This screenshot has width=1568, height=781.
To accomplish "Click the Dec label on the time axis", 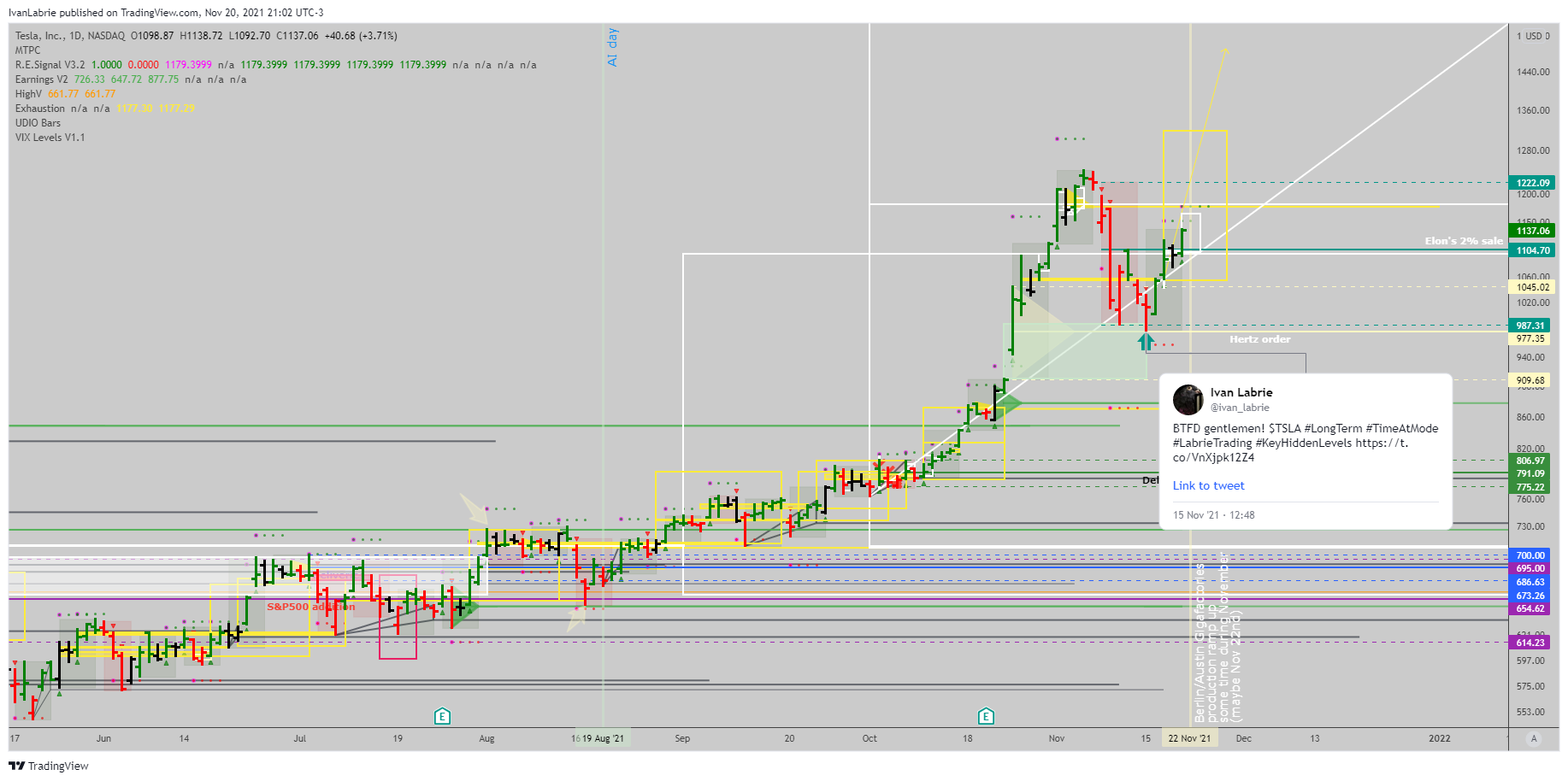I will tap(1243, 738).
